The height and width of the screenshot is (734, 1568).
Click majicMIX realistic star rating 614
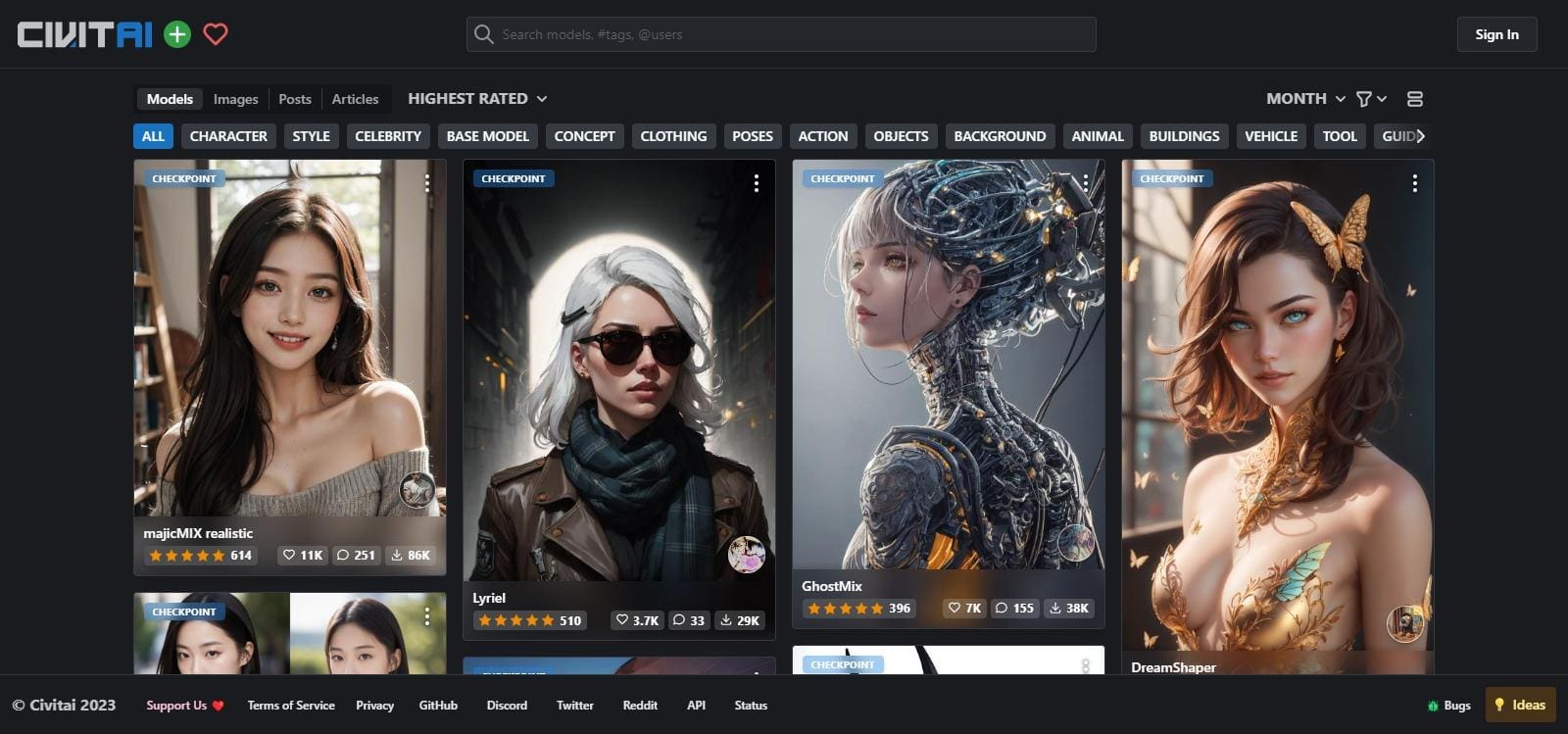coord(200,556)
